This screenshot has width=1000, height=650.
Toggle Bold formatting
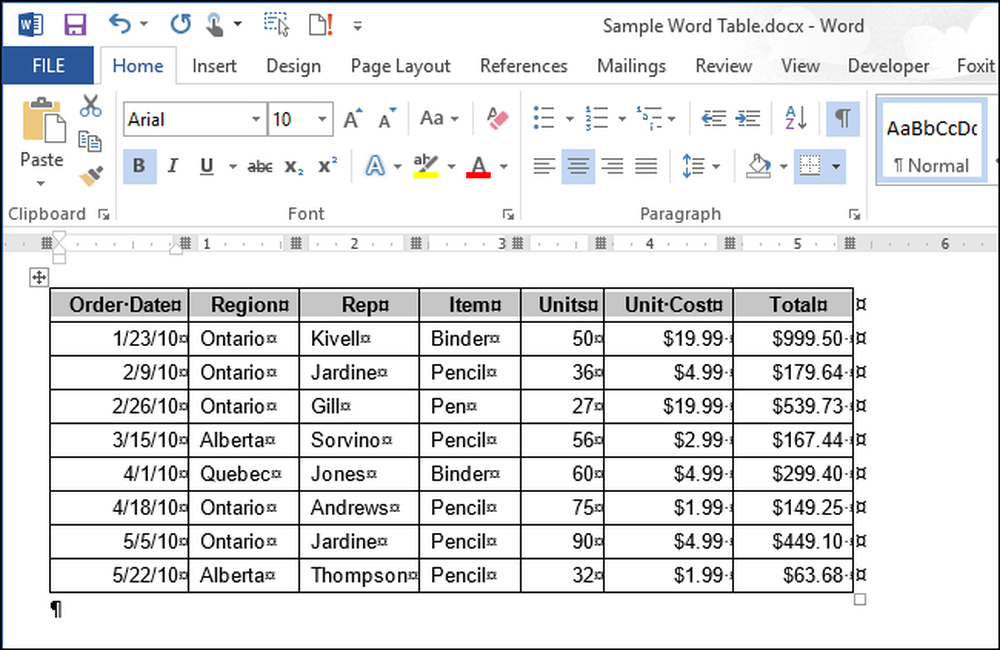tap(139, 166)
